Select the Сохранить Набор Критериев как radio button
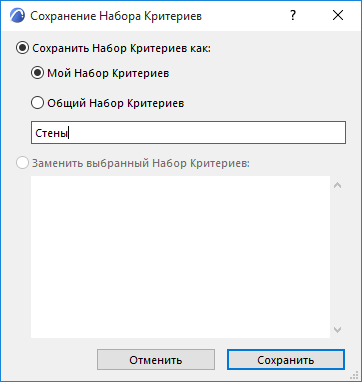This screenshot has width=362, height=382. (x=22, y=48)
